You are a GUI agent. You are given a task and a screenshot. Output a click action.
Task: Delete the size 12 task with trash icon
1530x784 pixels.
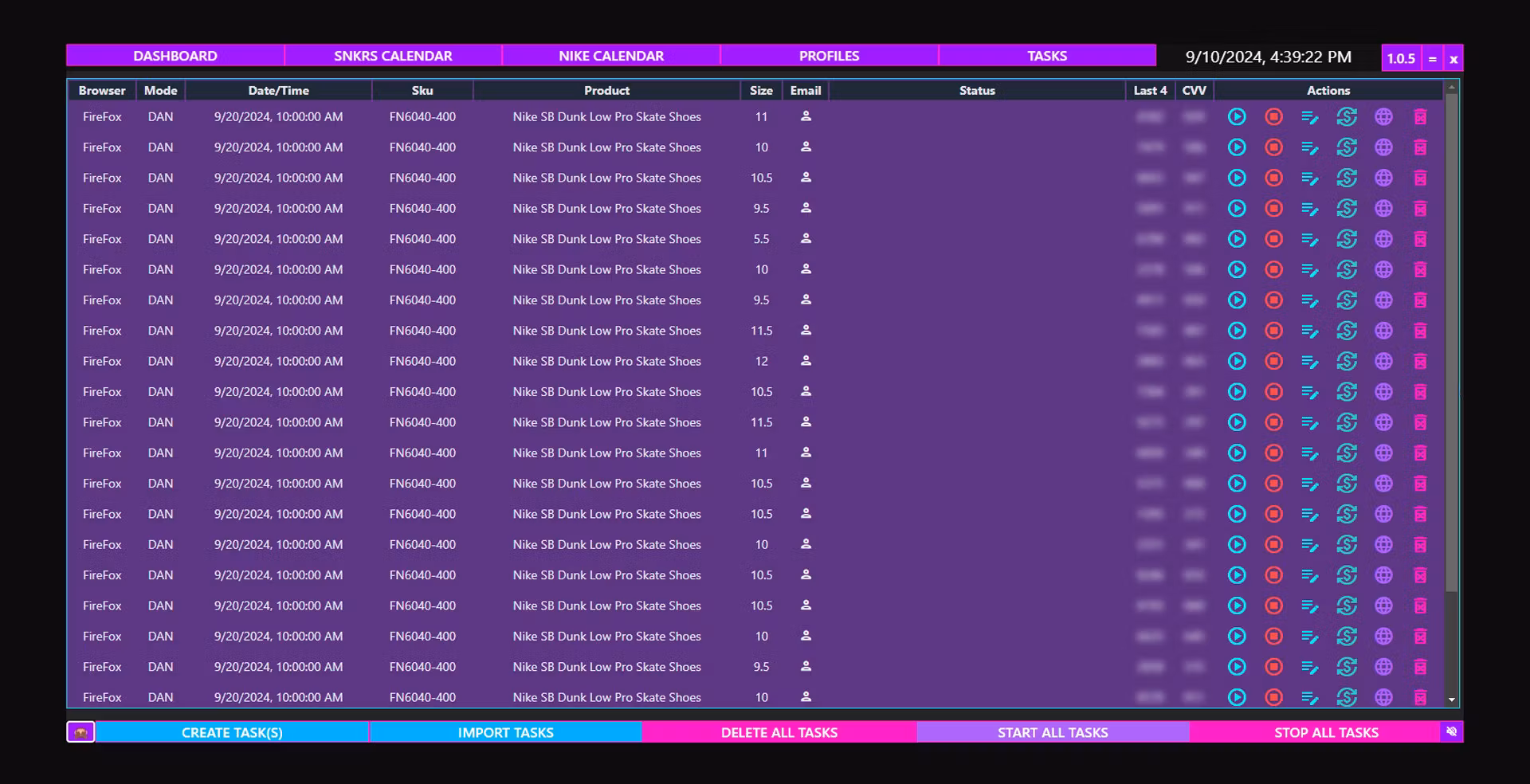pyautogui.click(x=1420, y=362)
